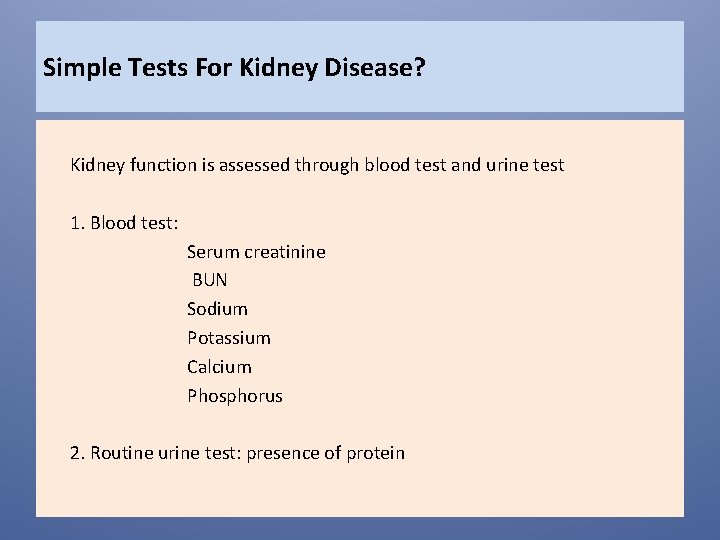Click the word 'Disease?' in the title
This screenshot has height=540, width=720.
coord(375,67)
